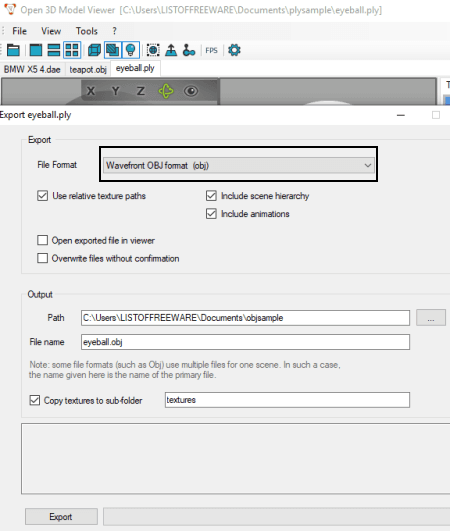Toggle lighting bulb icon
Screen dimensions: 450x531
(x=131, y=50)
